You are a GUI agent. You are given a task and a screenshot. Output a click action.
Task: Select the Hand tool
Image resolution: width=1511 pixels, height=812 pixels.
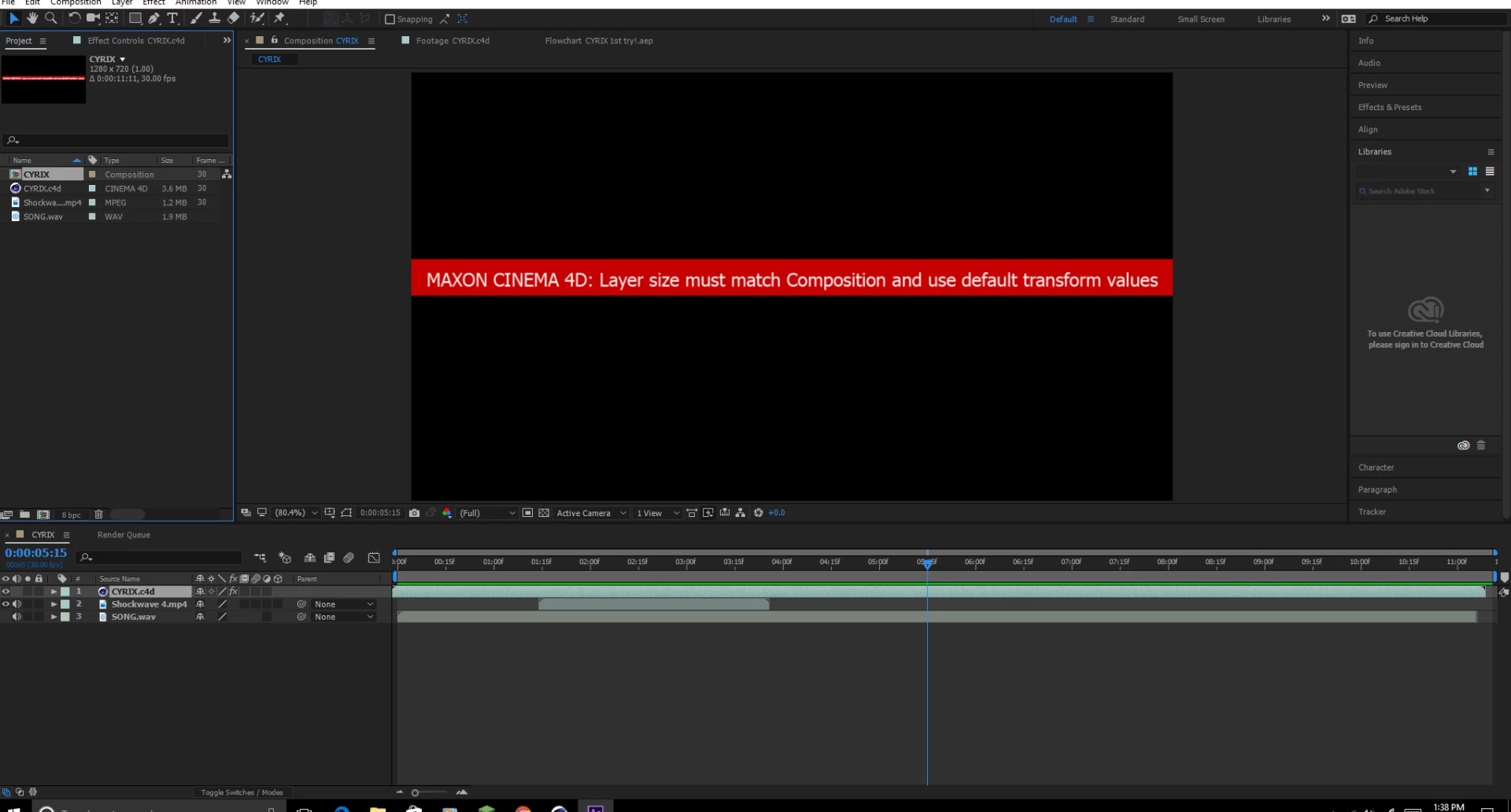32,18
